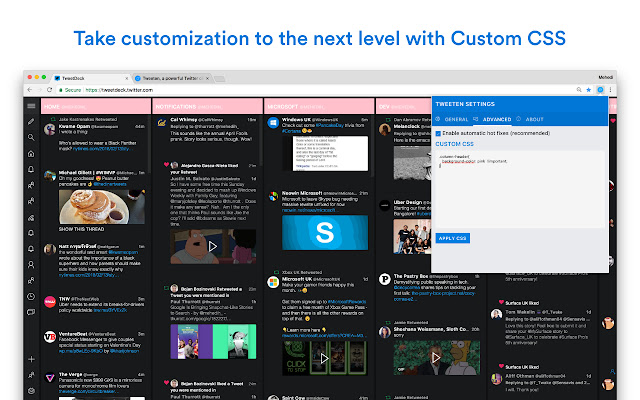Close the Tweeten browser tab
Screen dimensions: 640x400
(x=207, y=78)
